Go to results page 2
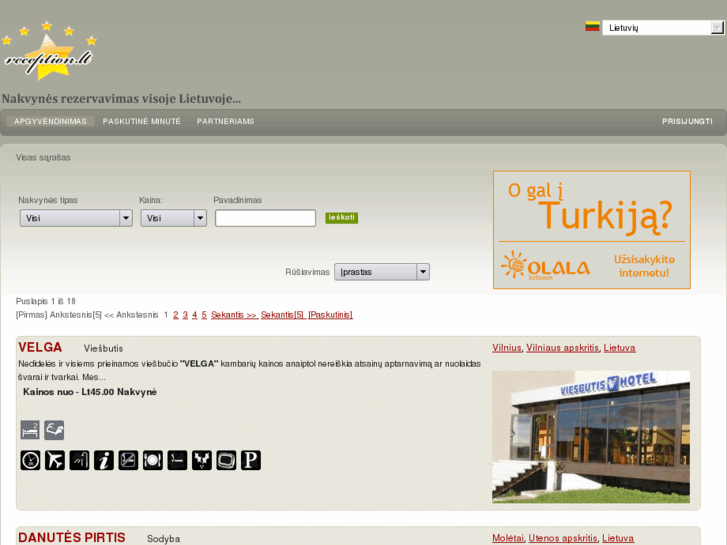This screenshot has height=545, width=727. 176,315
